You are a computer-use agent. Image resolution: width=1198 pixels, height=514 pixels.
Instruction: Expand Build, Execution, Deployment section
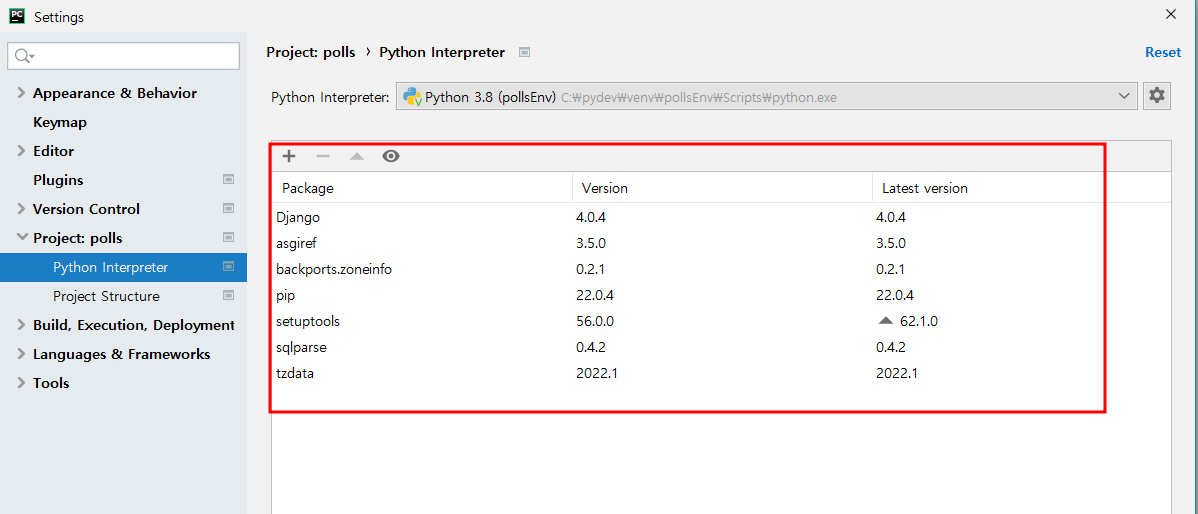(x=21, y=325)
